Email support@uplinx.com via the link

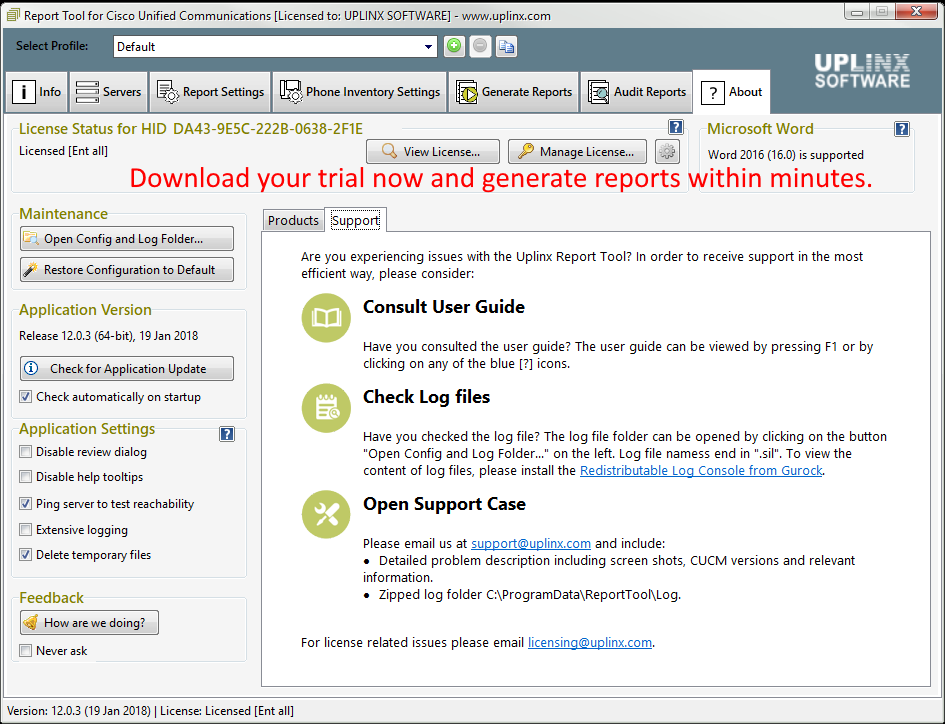point(530,543)
